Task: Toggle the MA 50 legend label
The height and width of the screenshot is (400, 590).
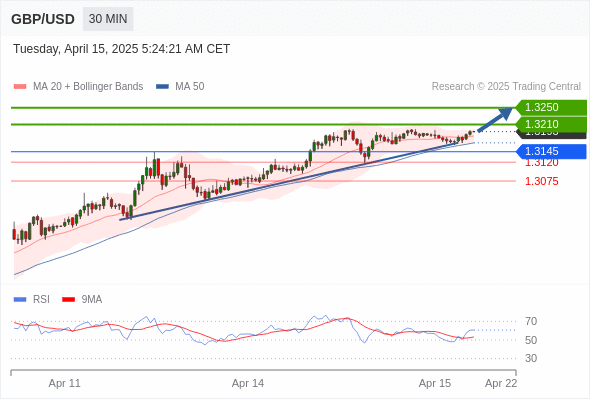Action: click(190, 87)
